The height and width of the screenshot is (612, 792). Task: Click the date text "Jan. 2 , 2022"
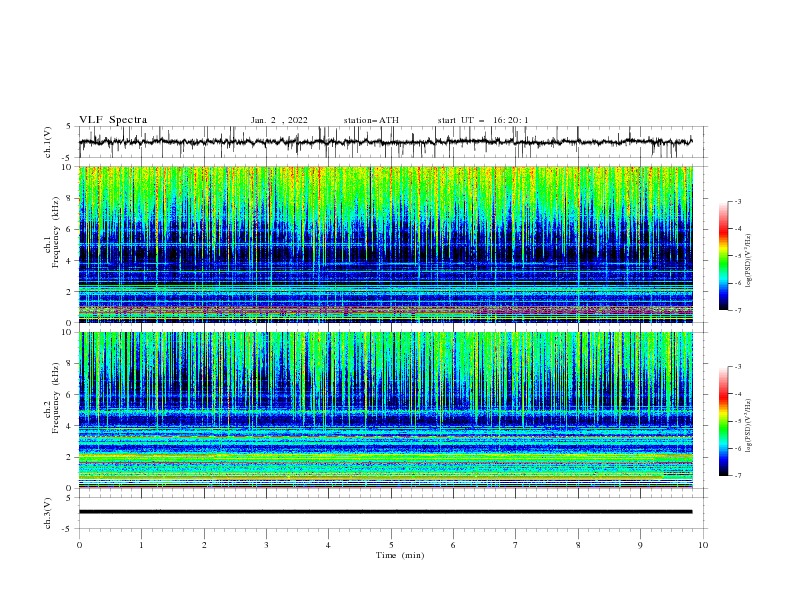pos(279,120)
